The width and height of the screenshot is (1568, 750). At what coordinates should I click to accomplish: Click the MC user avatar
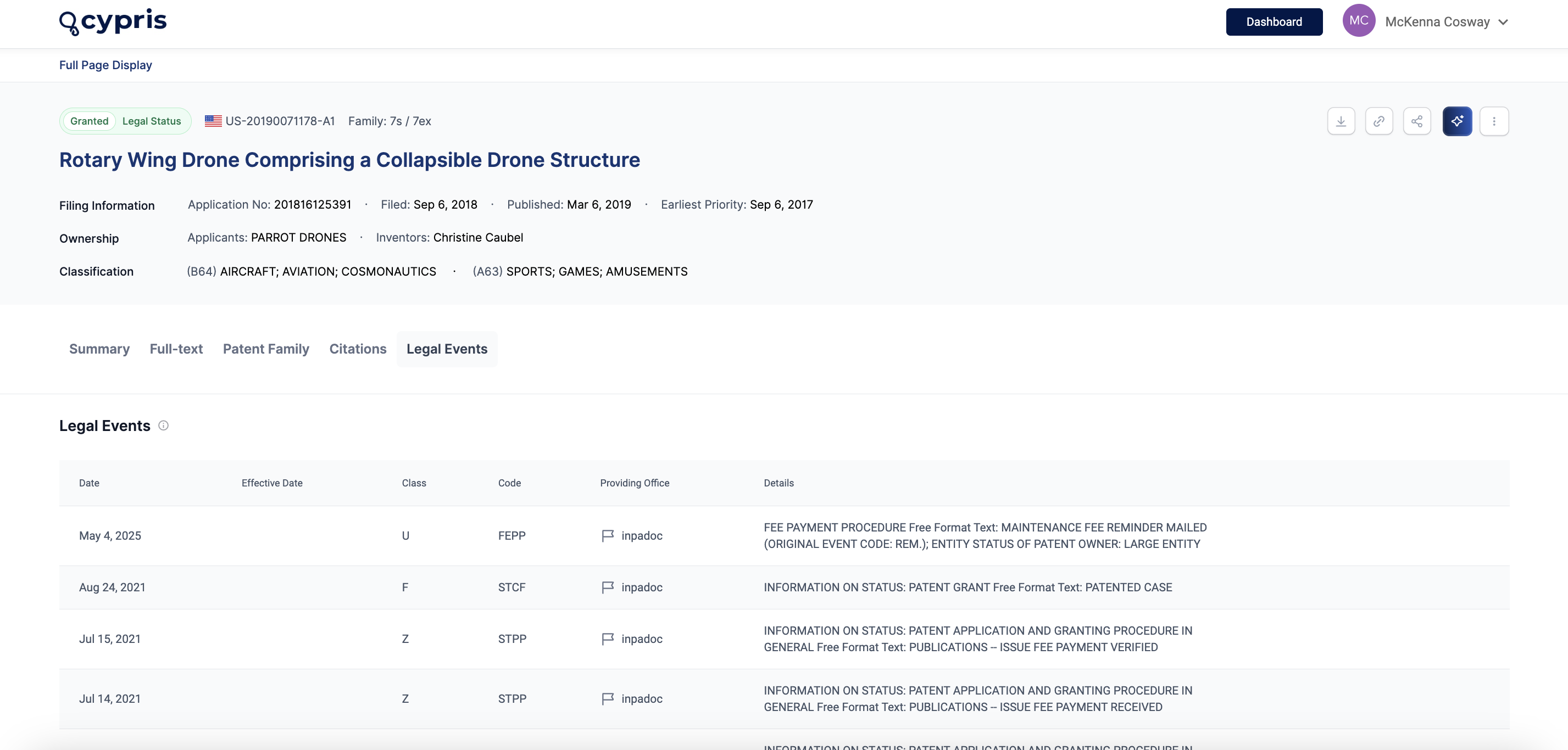coord(1359,21)
